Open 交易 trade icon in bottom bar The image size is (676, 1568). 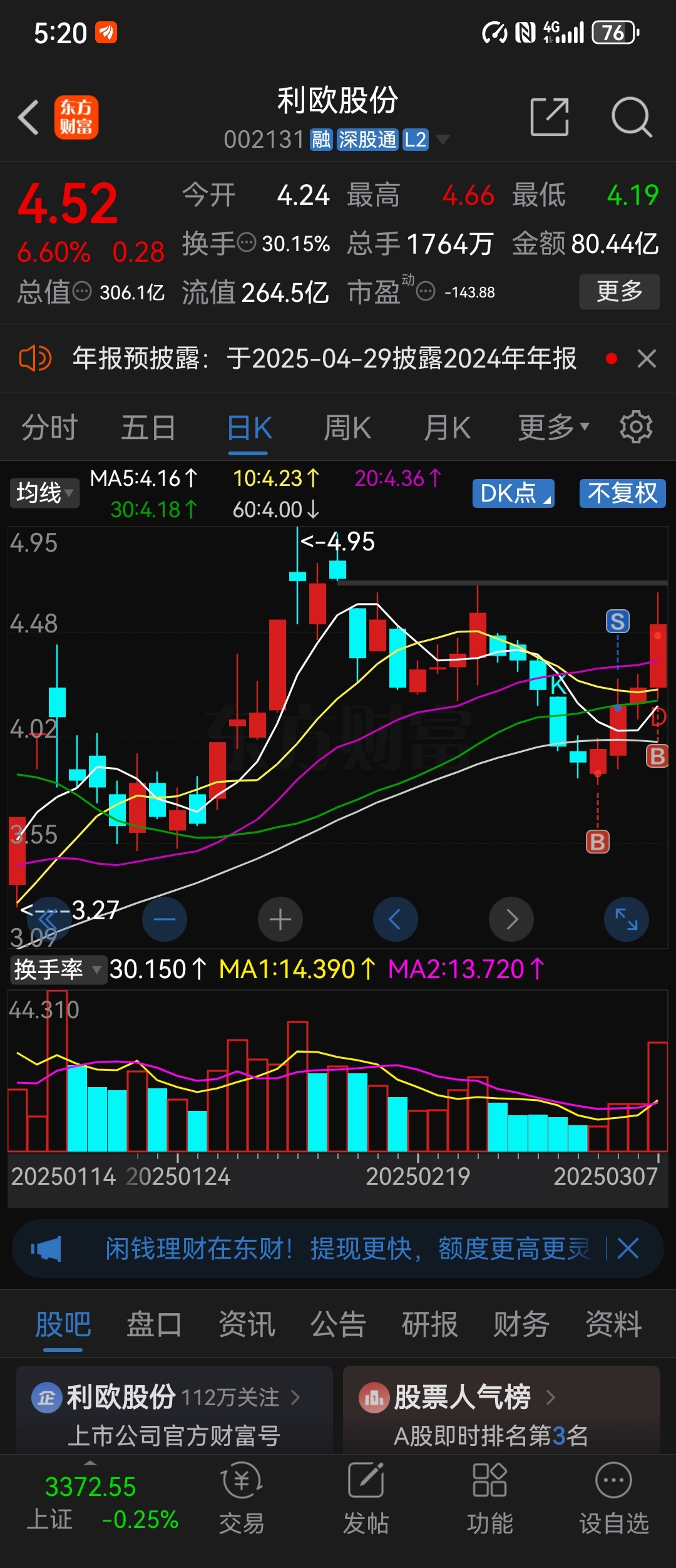pyautogui.click(x=242, y=1499)
